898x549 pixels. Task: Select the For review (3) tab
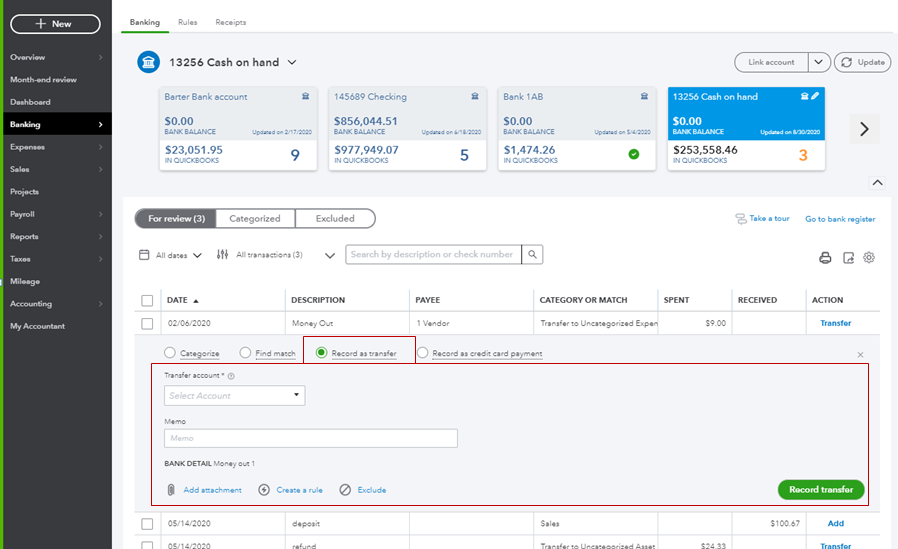pos(176,219)
